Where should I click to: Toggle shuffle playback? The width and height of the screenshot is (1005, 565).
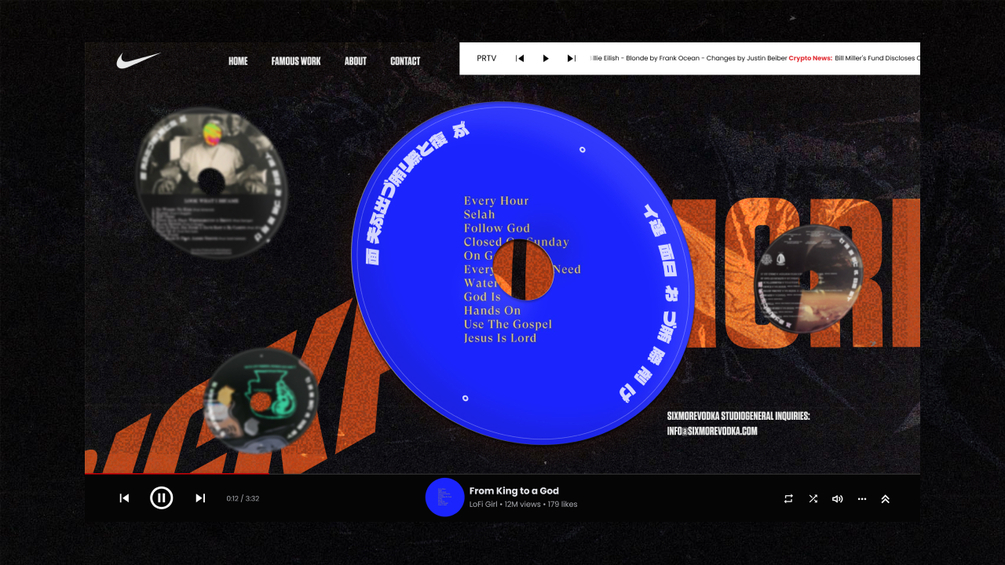813,498
